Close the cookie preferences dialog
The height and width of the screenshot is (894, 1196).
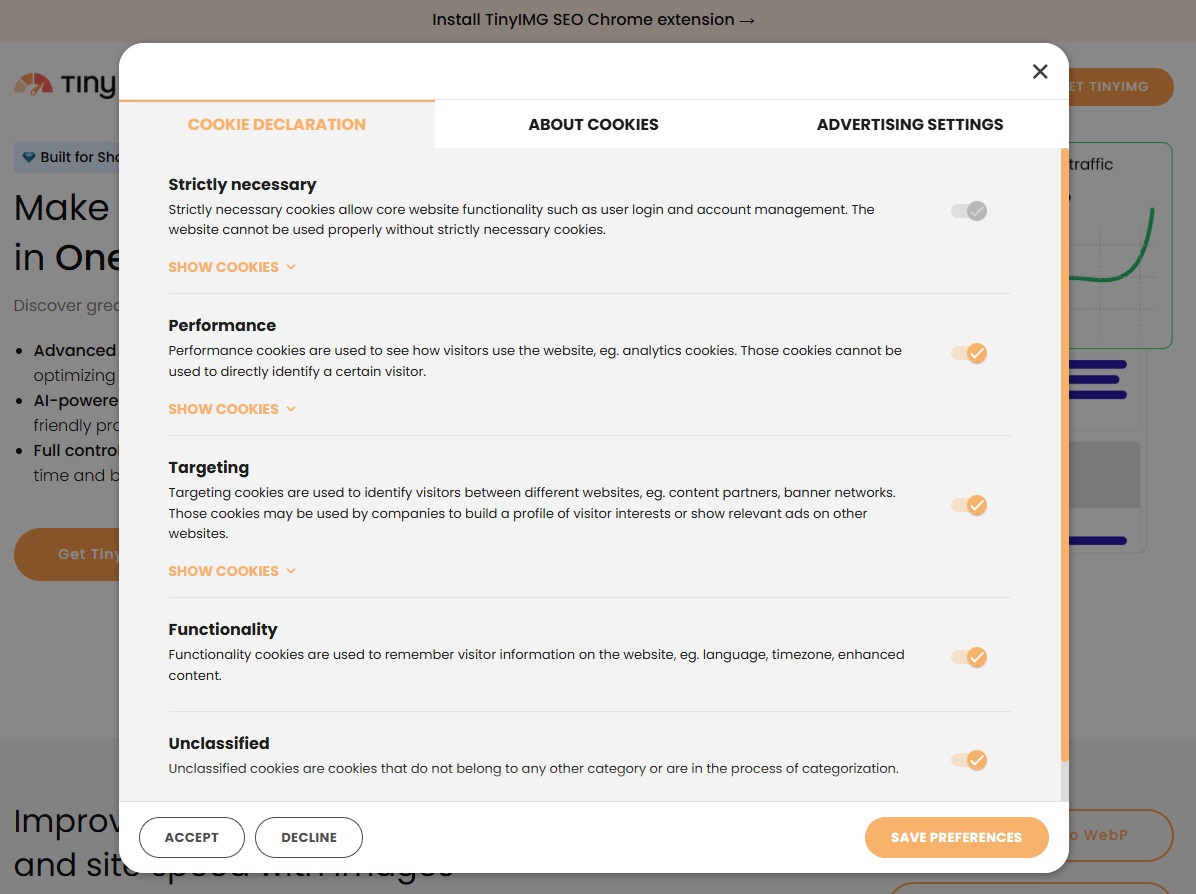pos(1040,71)
